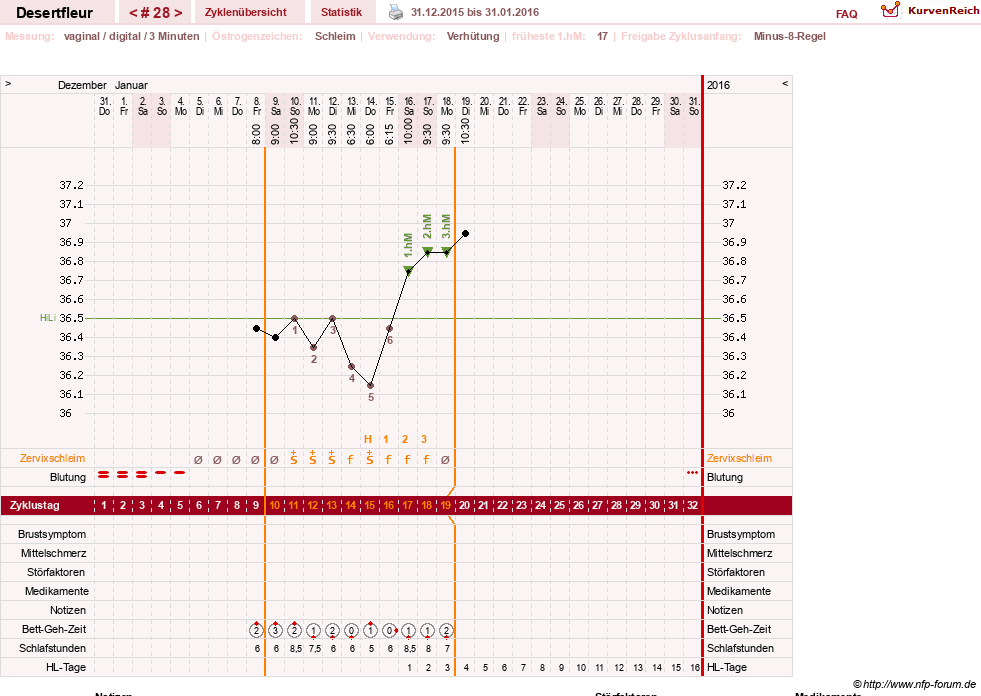Click the 3.hM temperature marker
The height and width of the screenshot is (696, 981).
coord(447,251)
